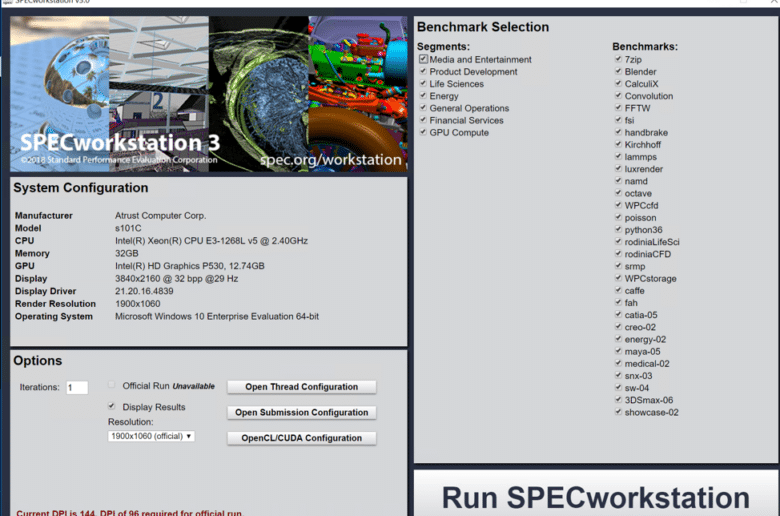Screen dimensions: 780x516
Task: Open the Resolution dropdown 1900x1060 (official)
Action: [x=151, y=436]
